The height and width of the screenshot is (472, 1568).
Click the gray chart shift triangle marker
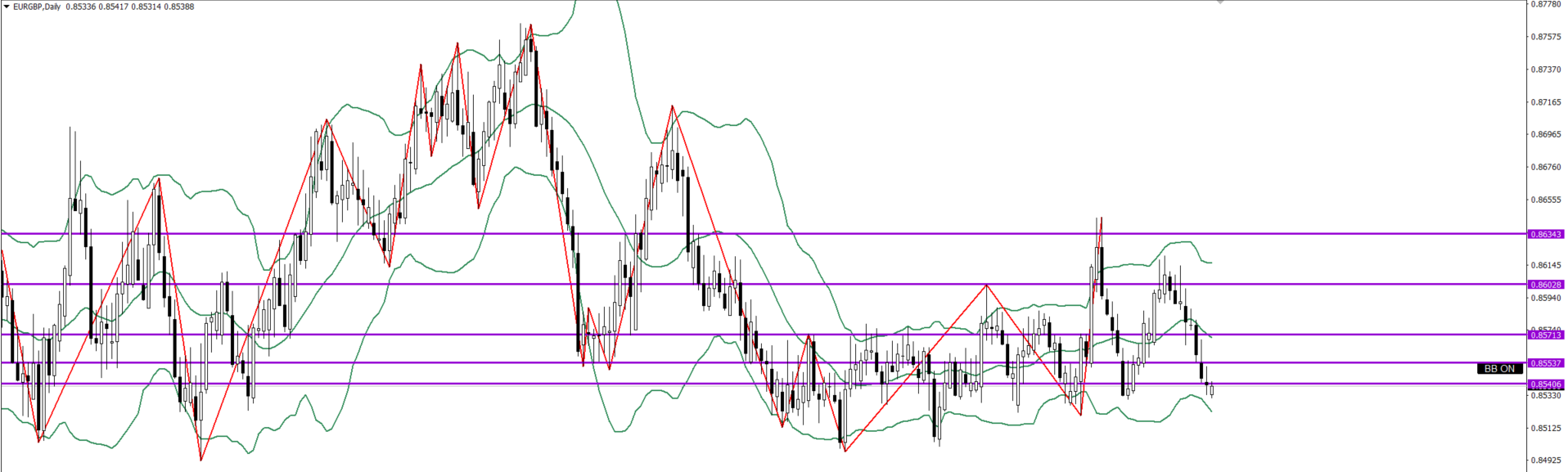(1220, 2)
